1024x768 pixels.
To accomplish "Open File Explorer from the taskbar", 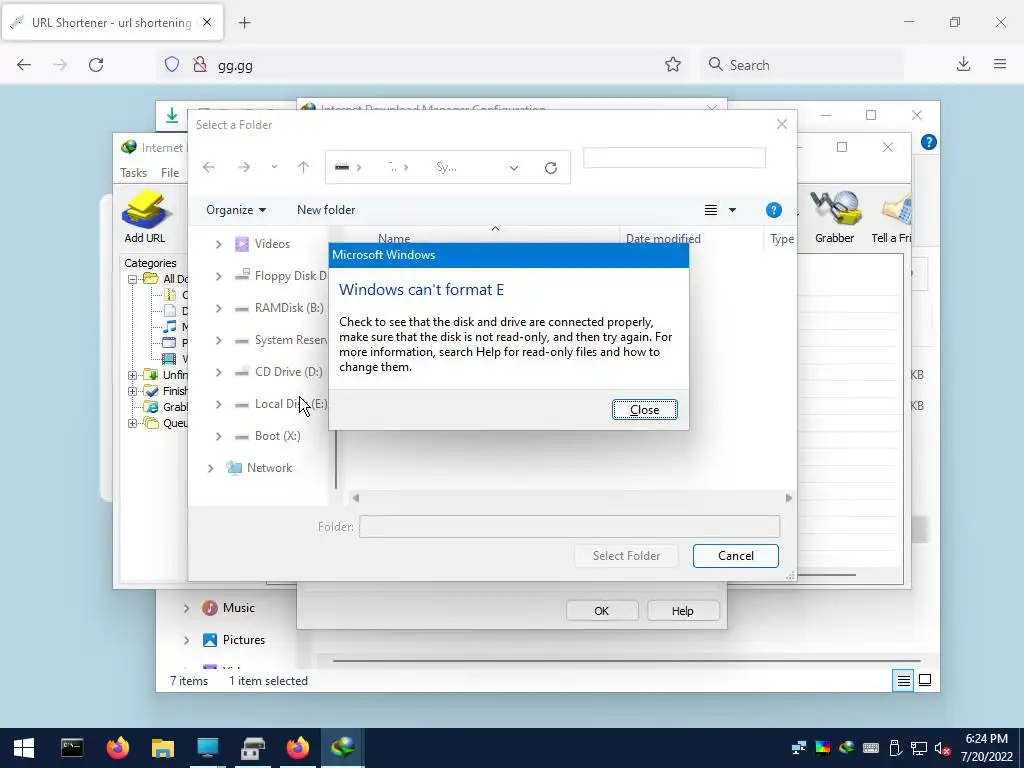I will [163, 748].
